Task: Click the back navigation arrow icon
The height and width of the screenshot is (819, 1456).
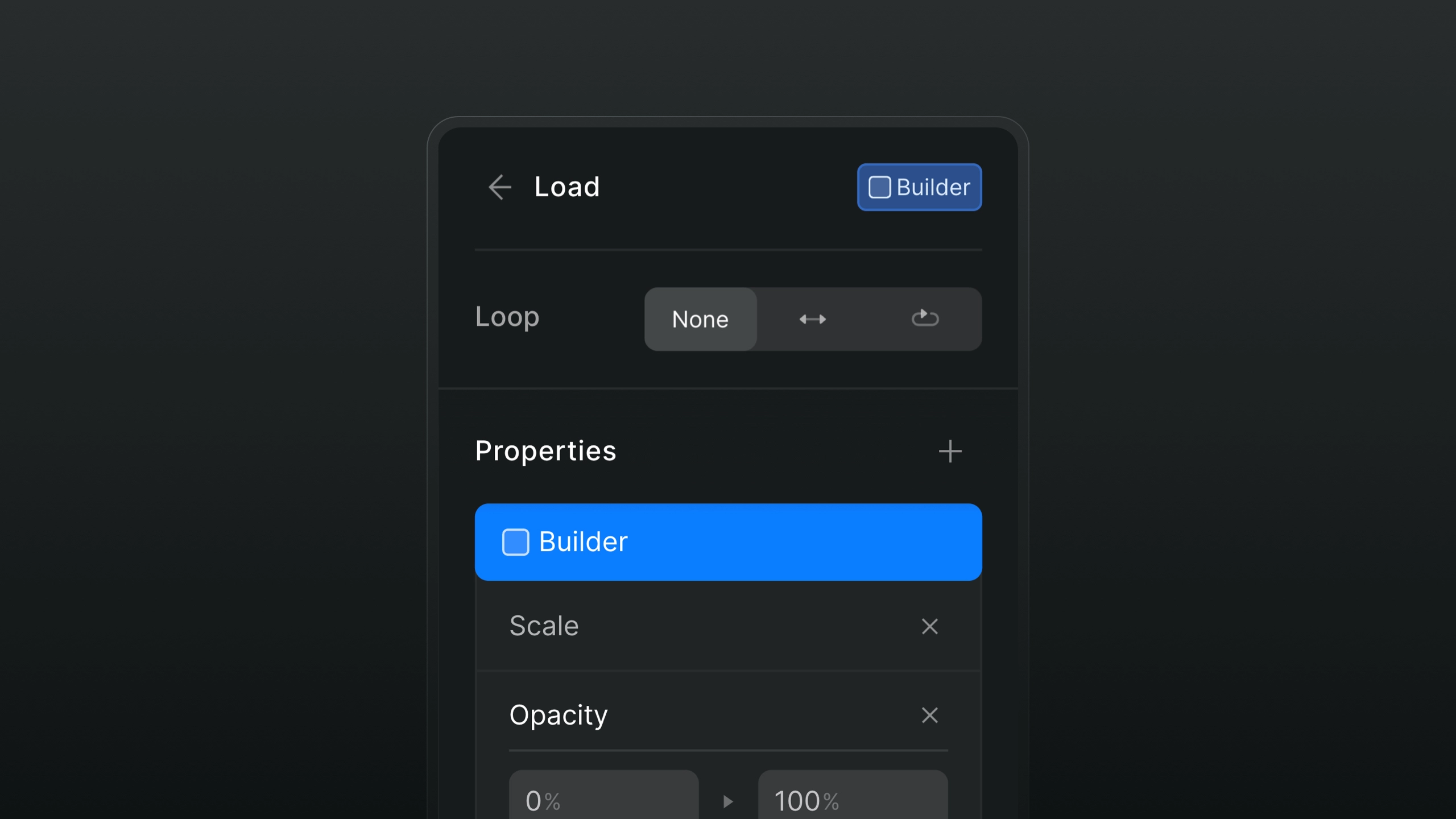Action: [498, 186]
